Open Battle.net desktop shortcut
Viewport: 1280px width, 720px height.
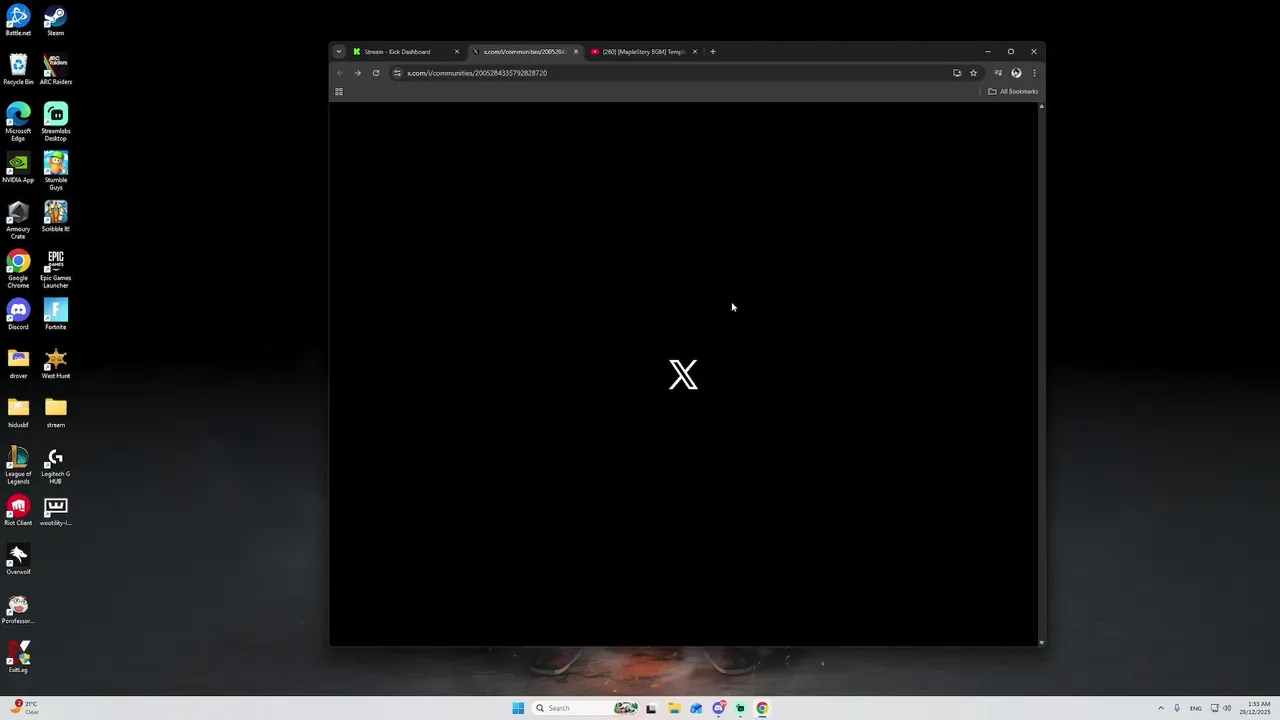[18, 21]
